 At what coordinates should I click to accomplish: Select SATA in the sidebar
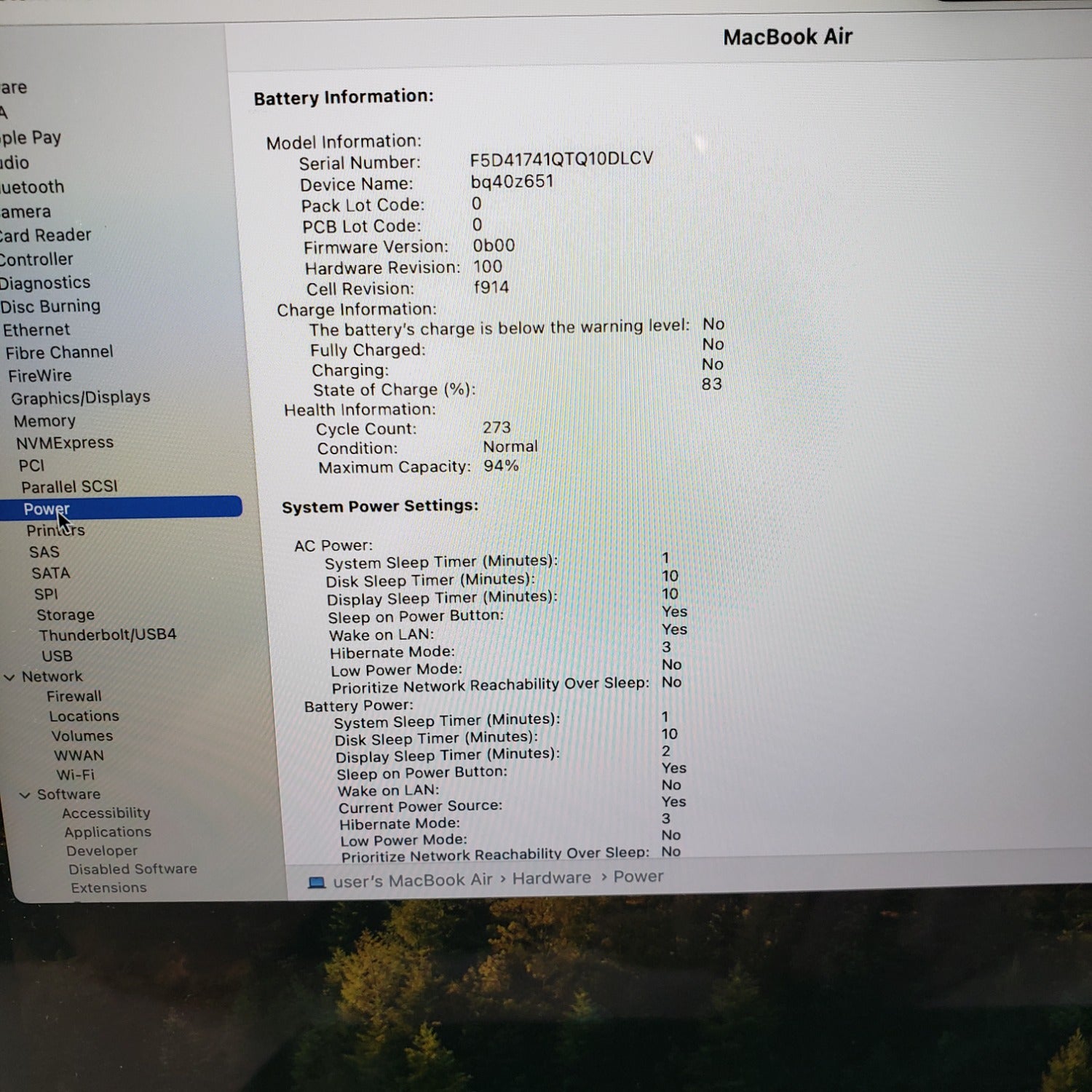pyautogui.click(x=51, y=573)
